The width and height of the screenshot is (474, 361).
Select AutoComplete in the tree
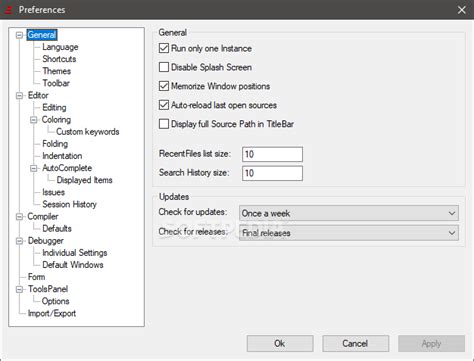(67, 168)
